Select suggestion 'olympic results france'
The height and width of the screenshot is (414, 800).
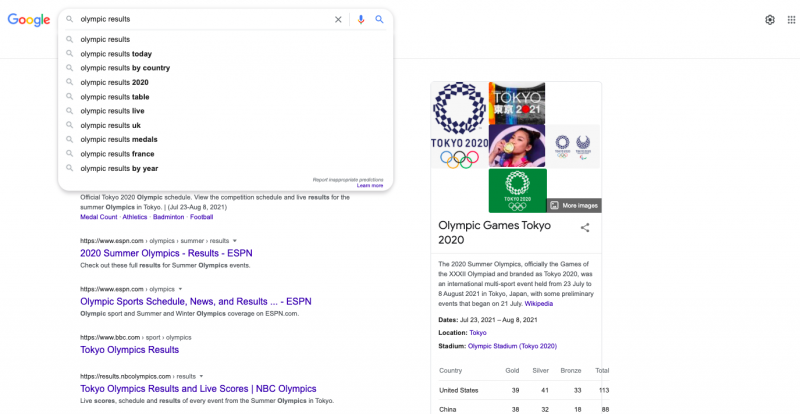(x=226, y=154)
